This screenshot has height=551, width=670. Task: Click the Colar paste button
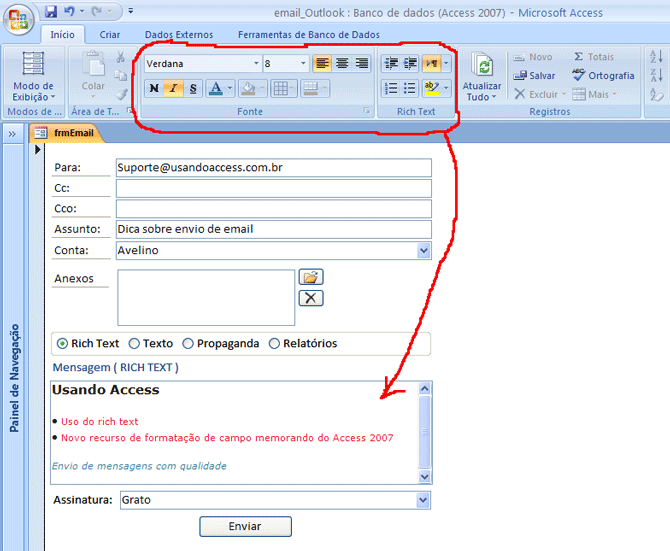pos(93,76)
